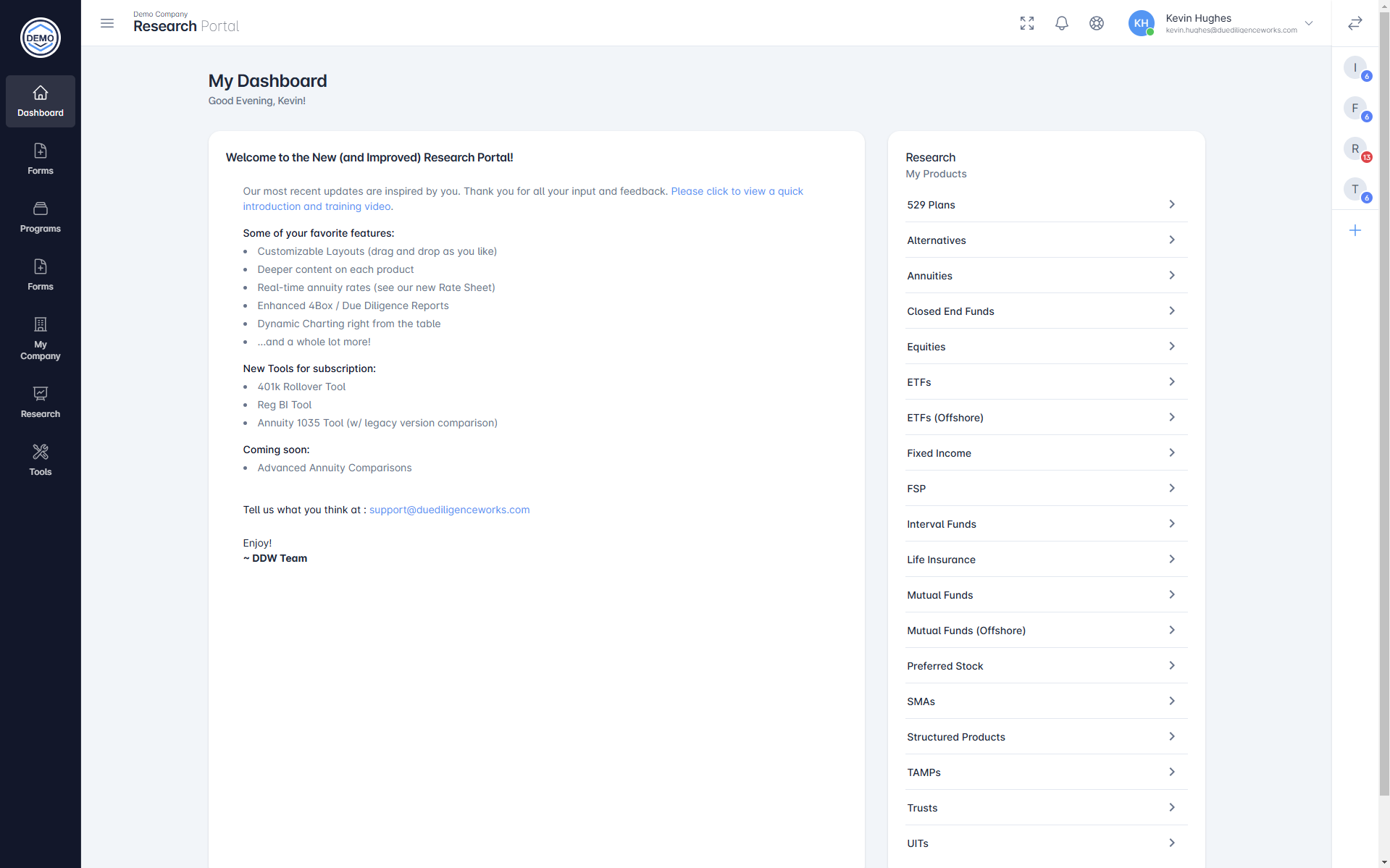
Task: Click the 'My Dashboard' heading
Action: [x=267, y=80]
